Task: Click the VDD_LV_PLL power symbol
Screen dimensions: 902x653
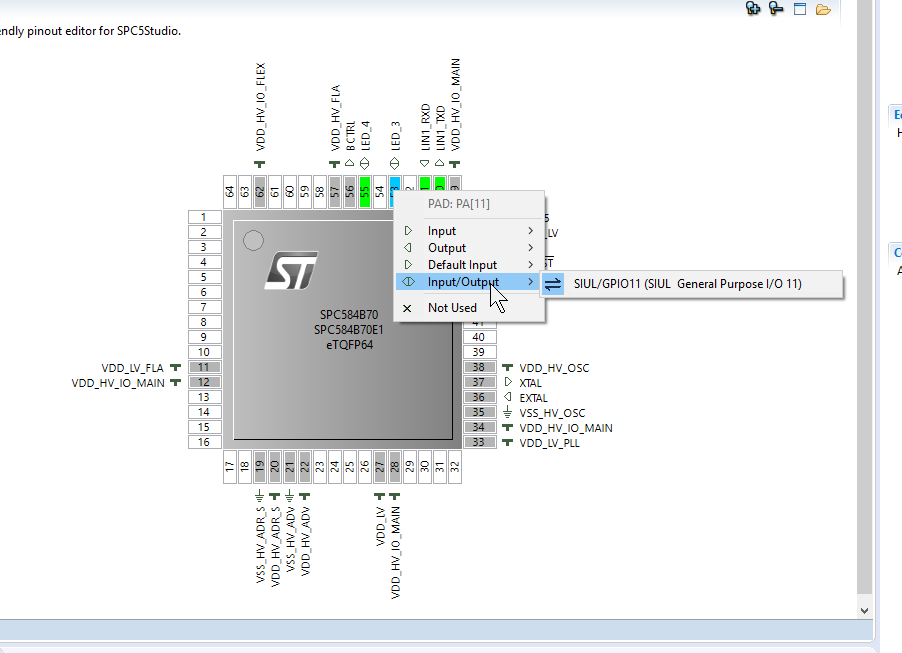Action: [507, 442]
